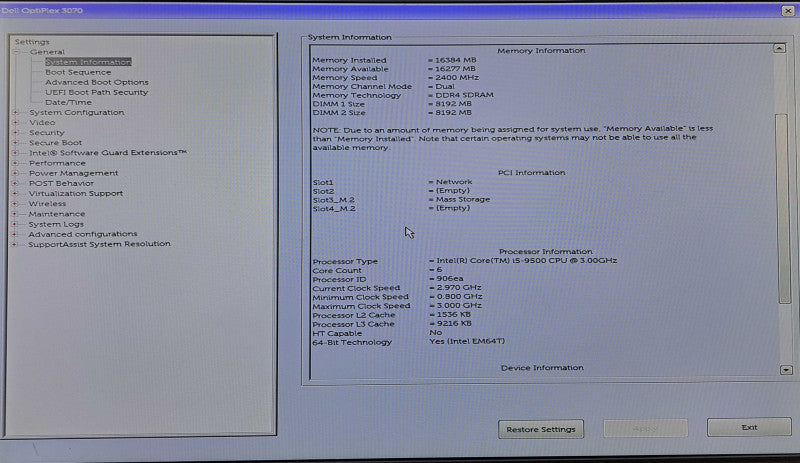This screenshot has height=463, width=800.
Task: Select the System Logs label
Action: click(56, 224)
